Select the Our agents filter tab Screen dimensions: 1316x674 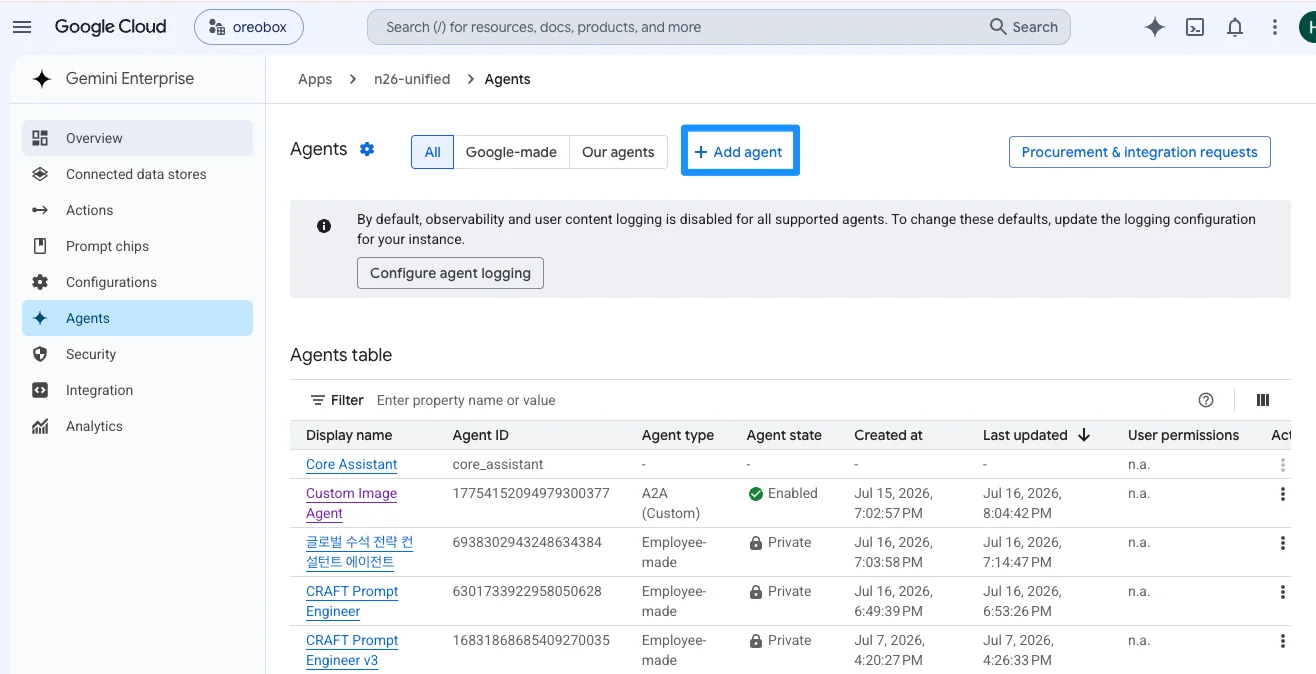pos(618,152)
